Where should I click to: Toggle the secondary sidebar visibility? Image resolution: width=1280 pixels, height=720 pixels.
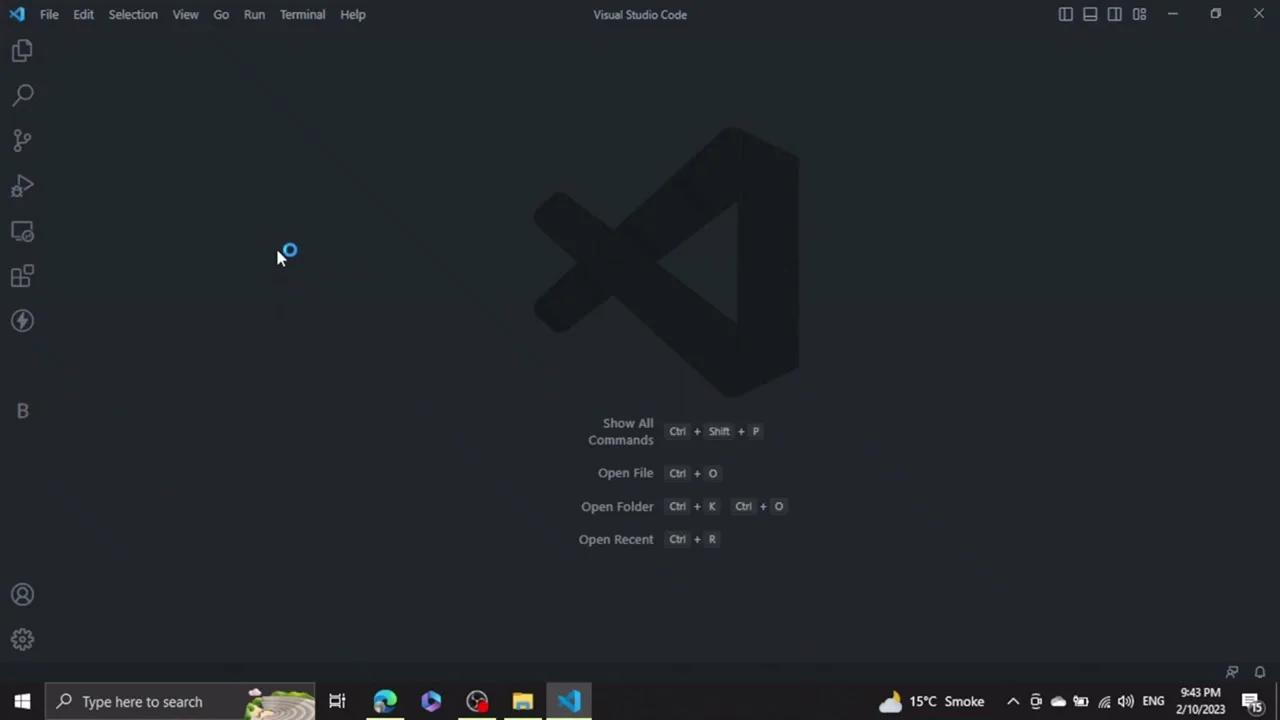pos(1114,14)
